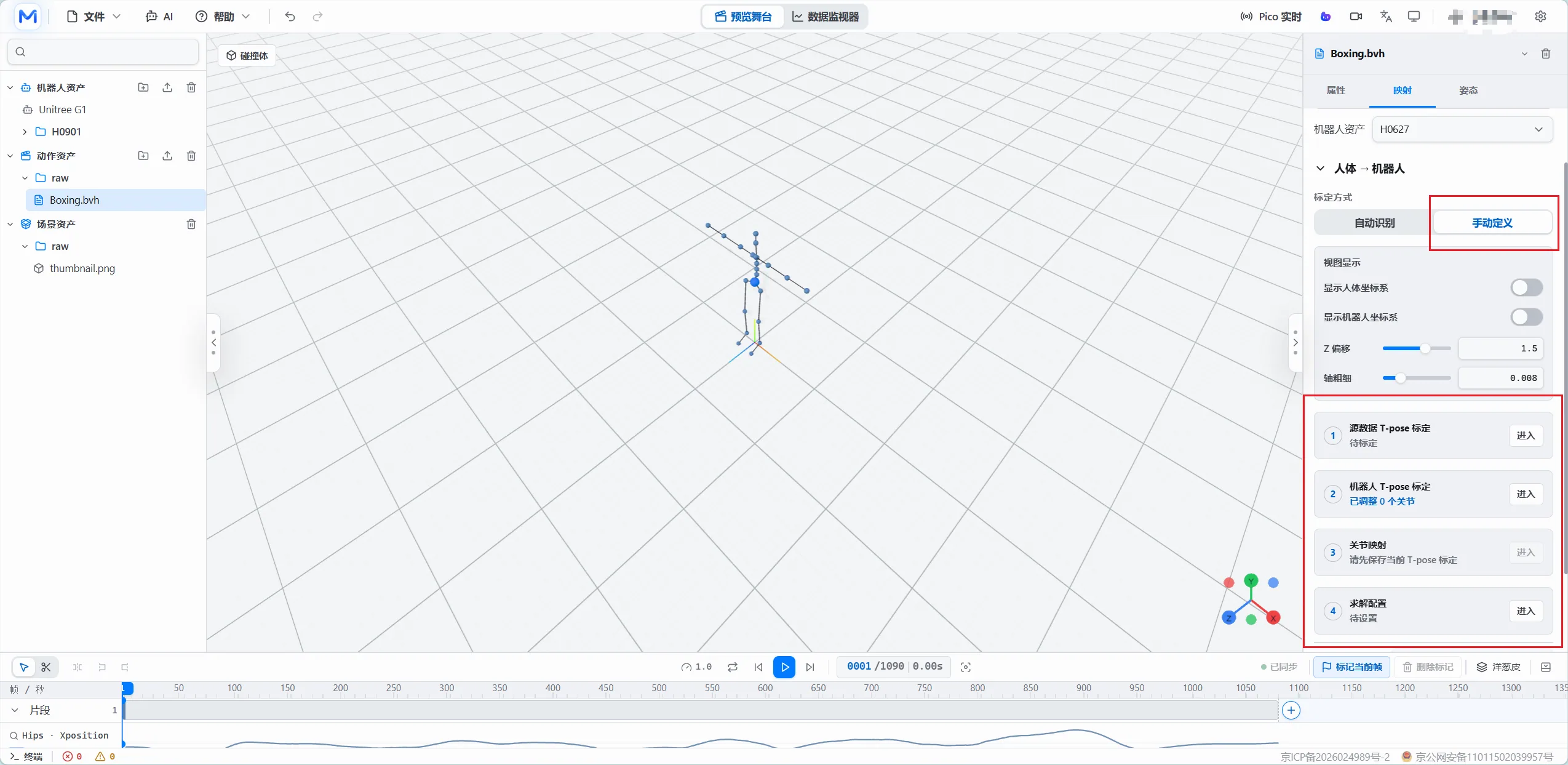The image size is (1568, 765).
Task: Collapse the right panel with the side handle
Action: (1295, 343)
